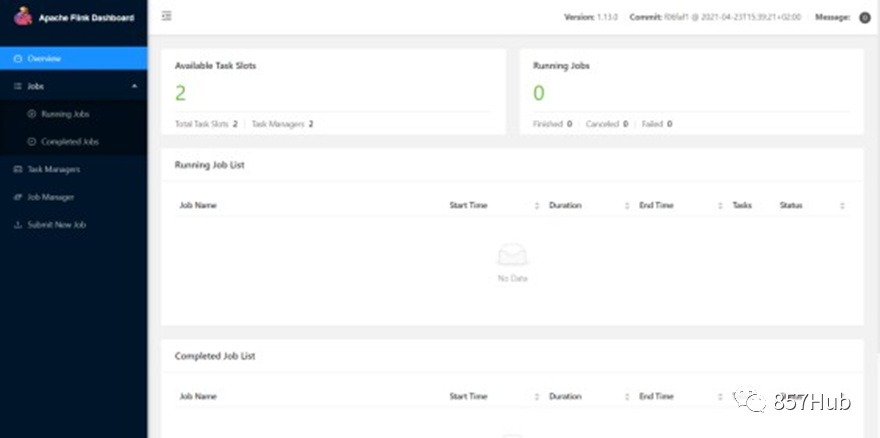This screenshot has width=880, height=438.
Task: Click Job Name header in Completed Job List
Action: click(198, 396)
